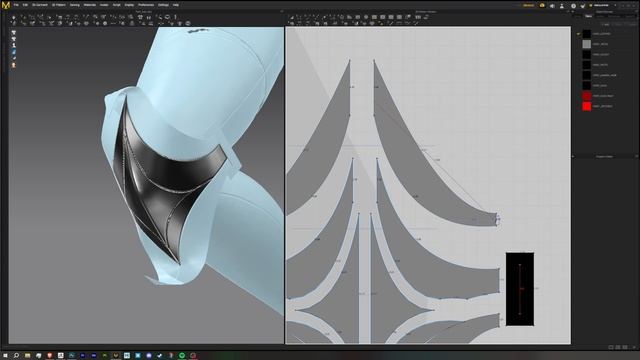
Task: Open the 2D Pattern menu
Action: [59, 5]
